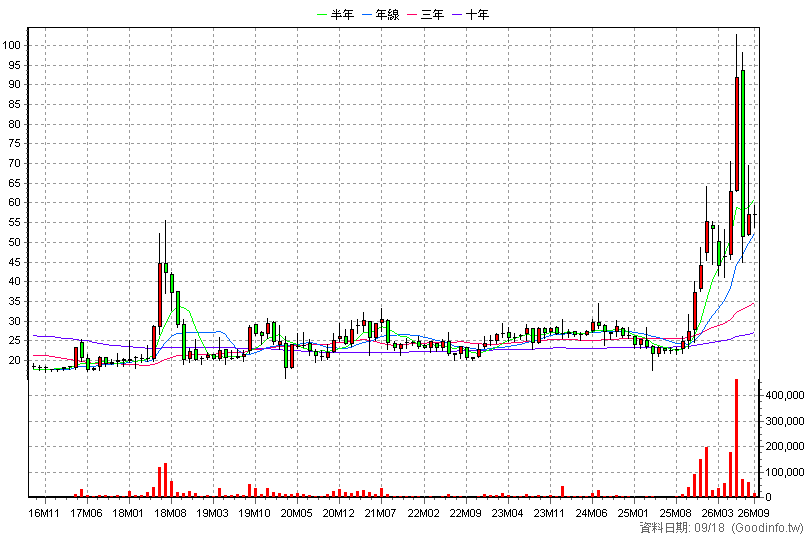The image size is (808, 540).
Task: Click the 100 price axis label
Action: (x=11, y=45)
